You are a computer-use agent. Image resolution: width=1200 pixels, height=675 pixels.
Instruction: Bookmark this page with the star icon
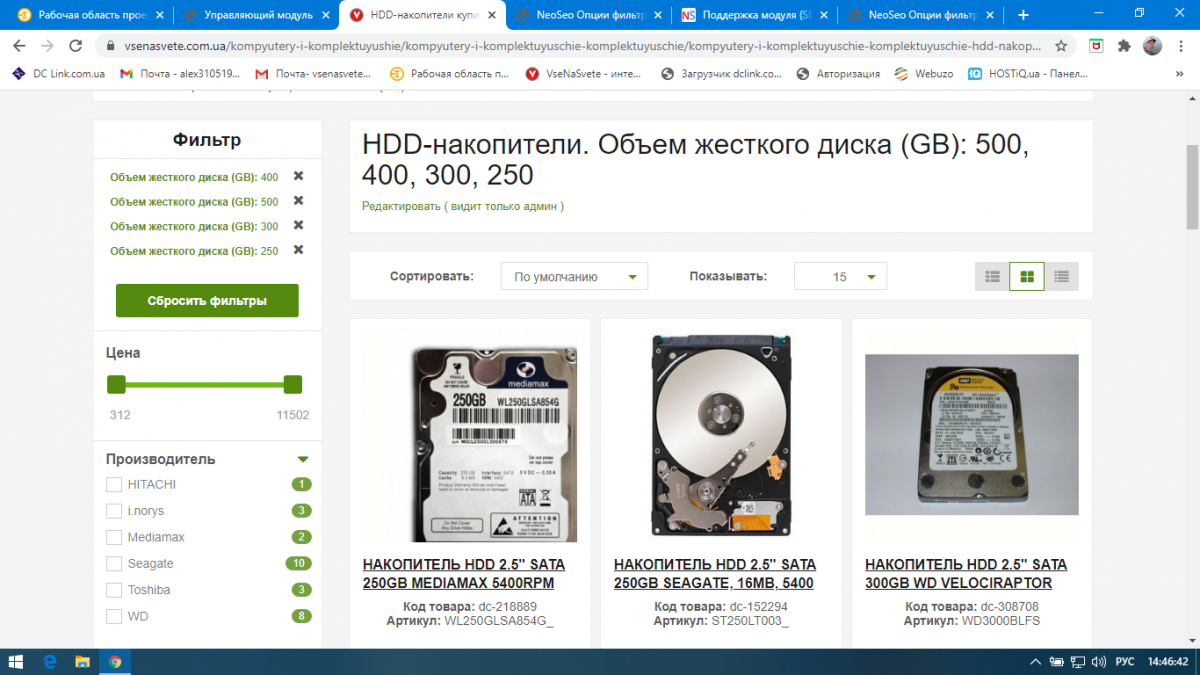pyautogui.click(x=1061, y=46)
